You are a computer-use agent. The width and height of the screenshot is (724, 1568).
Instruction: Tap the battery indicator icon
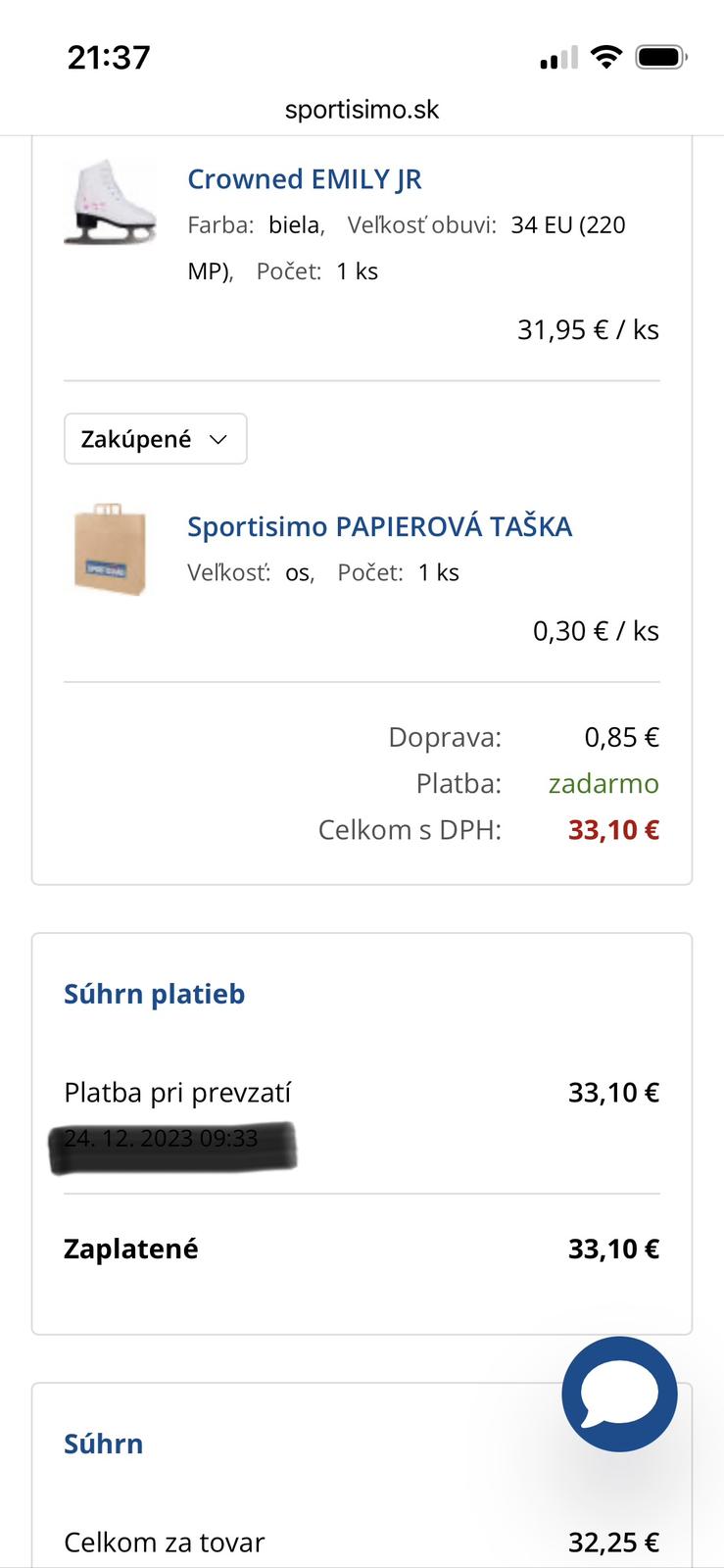tap(661, 58)
